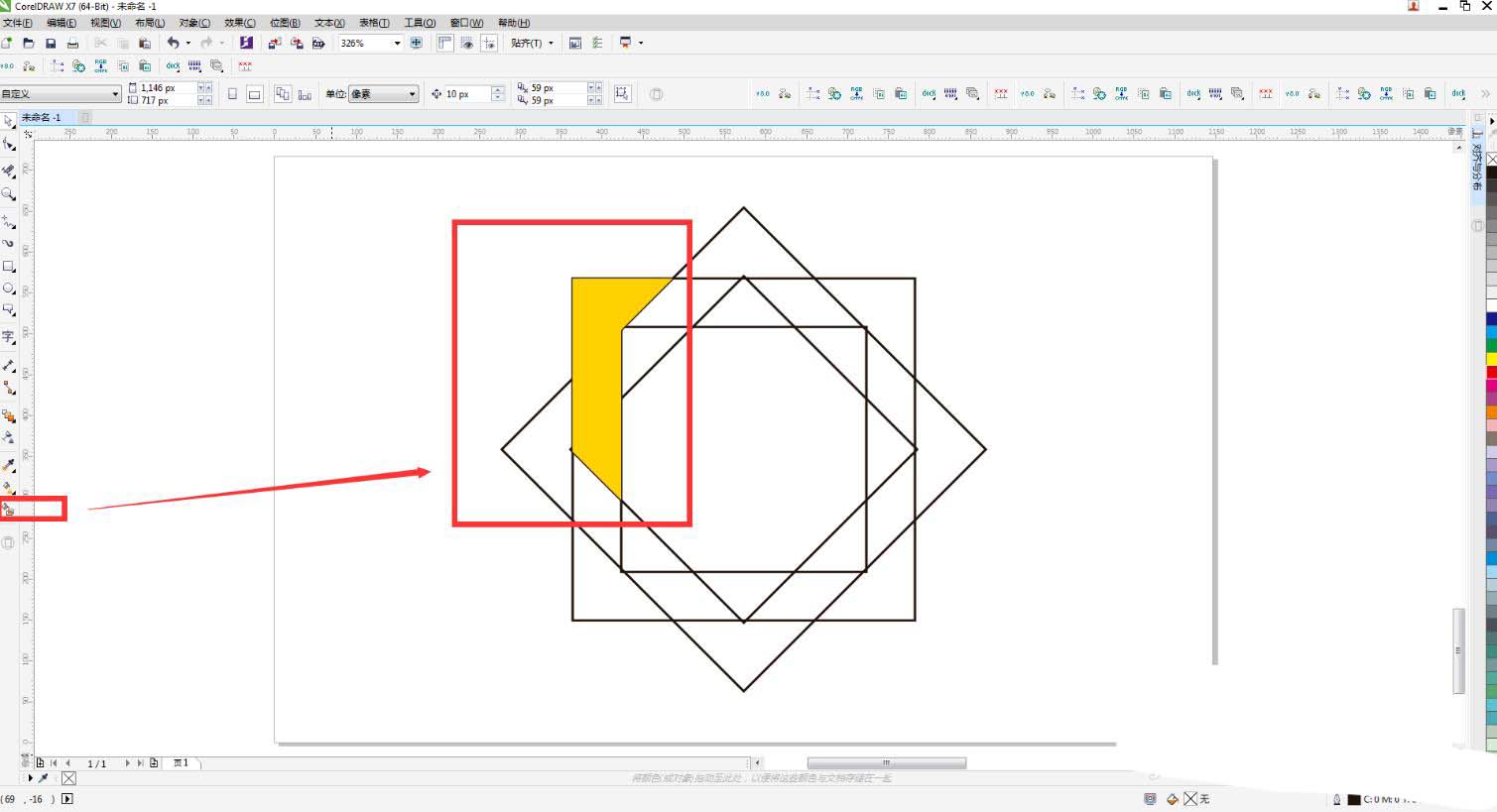Expand the units 像素 dropdown
Image resolution: width=1497 pixels, height=812 pixels.
click(x=412, y=94)
